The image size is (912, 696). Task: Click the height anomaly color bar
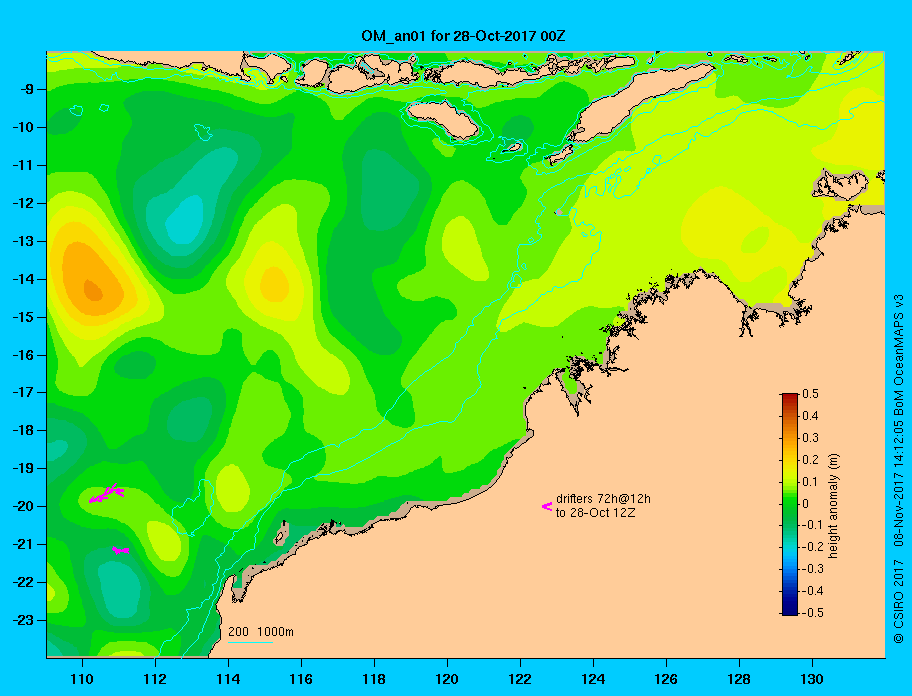coord(790,504)
